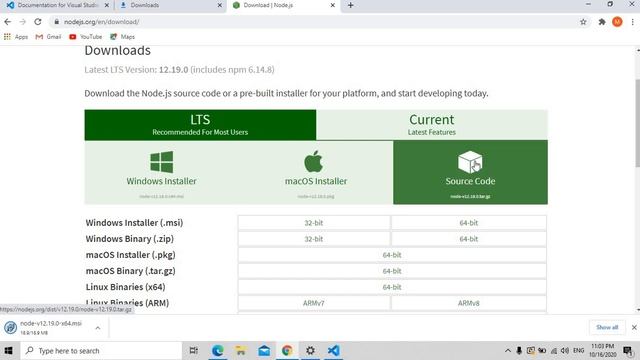
Task: Click Show all downloads
Action: [607, 327]
